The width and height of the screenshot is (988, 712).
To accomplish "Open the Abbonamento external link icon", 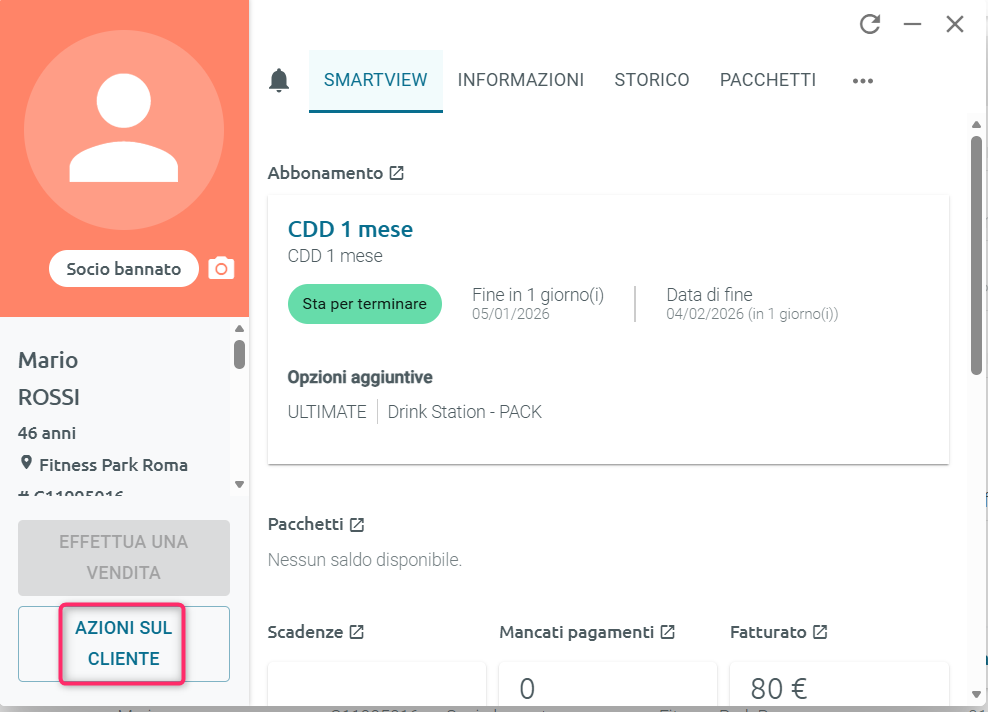I will coord(396,173).
